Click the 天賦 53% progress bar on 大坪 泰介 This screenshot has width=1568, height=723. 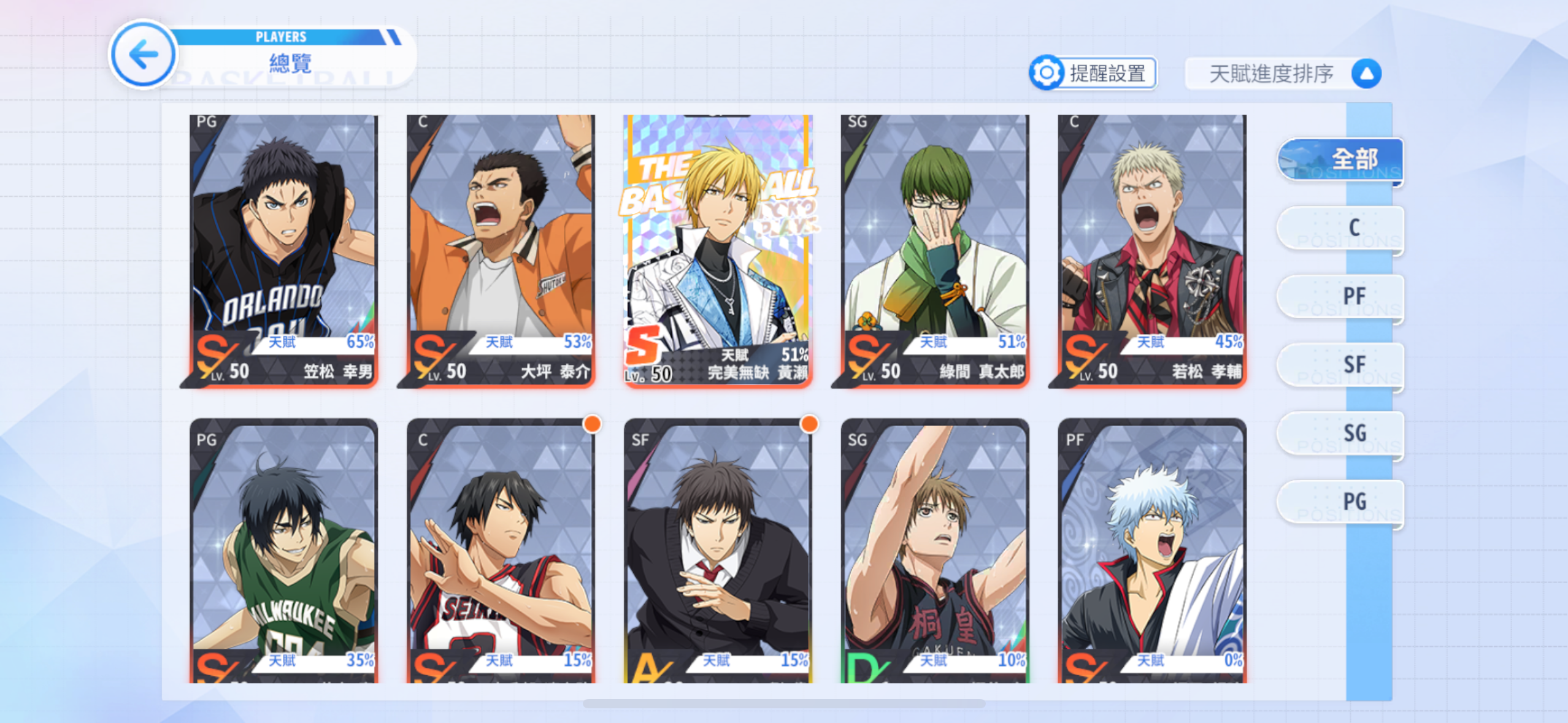(x=532, y=342)
